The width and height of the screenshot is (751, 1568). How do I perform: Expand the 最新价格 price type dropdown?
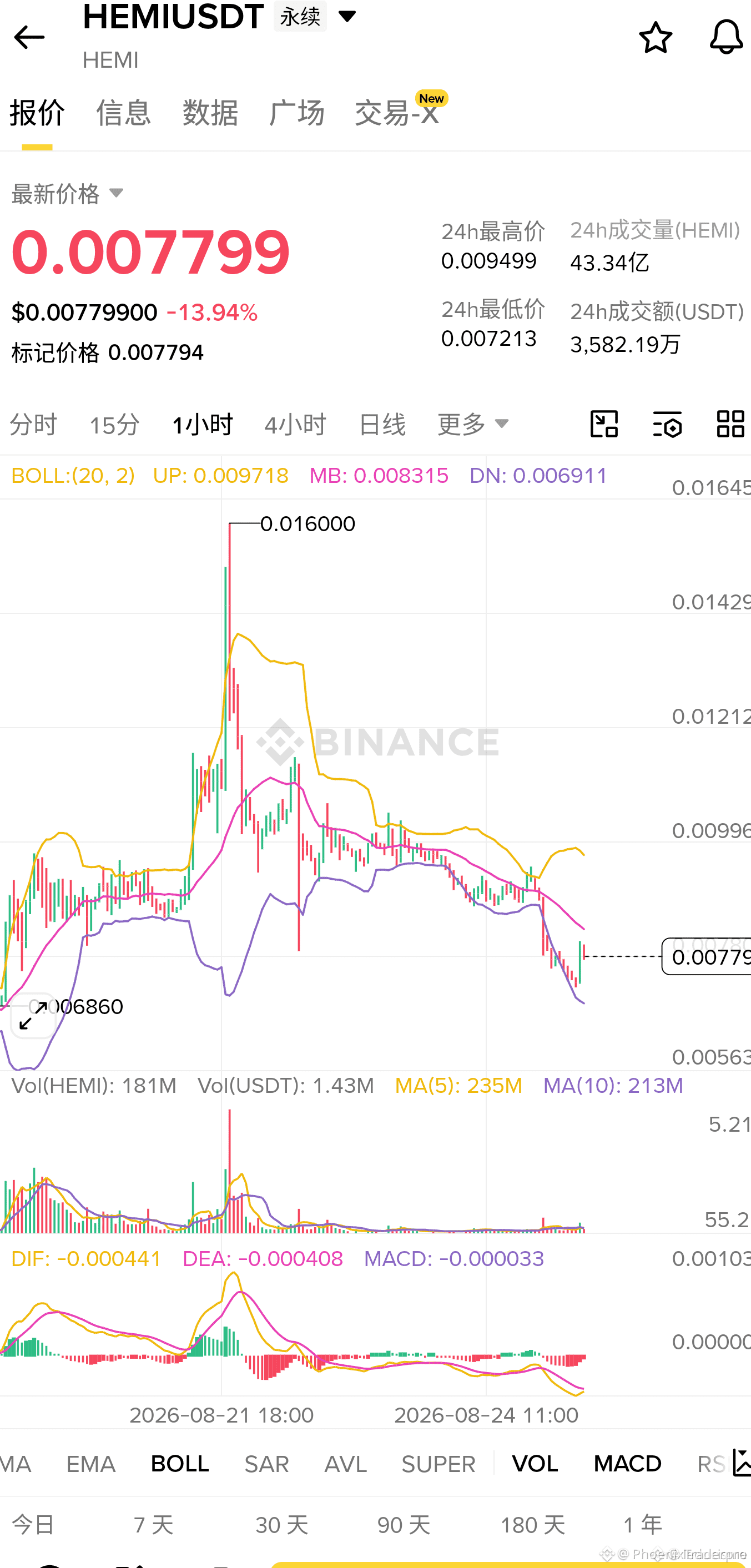pyautogui.click(x=115, y=194)
